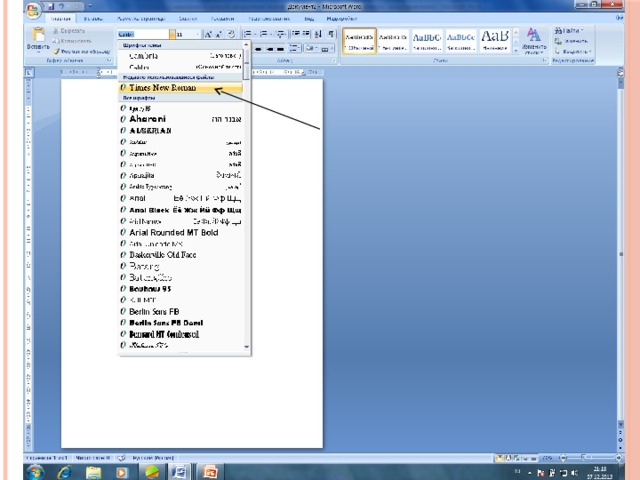Open the Выделить select menu
Screen dimensions: 640x480
[573, 52]
